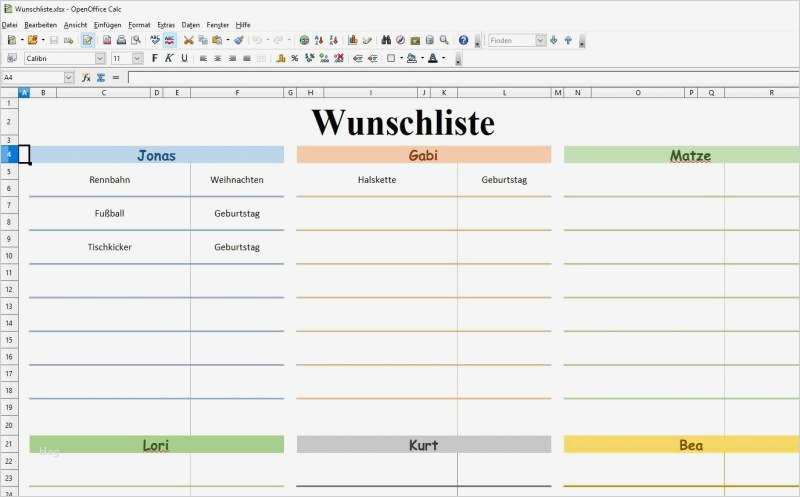Open the font size 11 dropdown
Viewport: 800px width, 497px height.
coord(137,59)
